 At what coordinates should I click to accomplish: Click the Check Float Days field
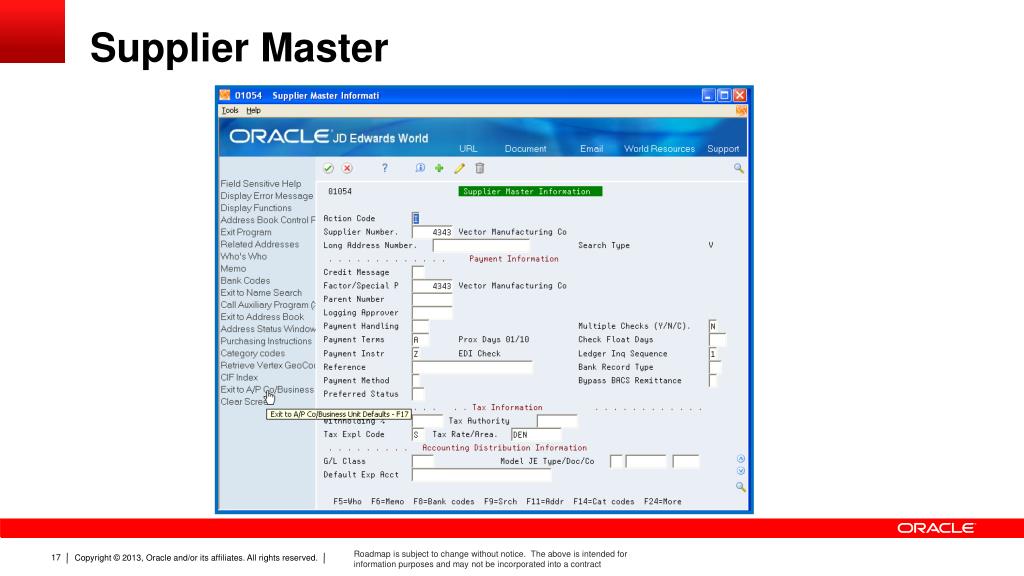point(717,340)
